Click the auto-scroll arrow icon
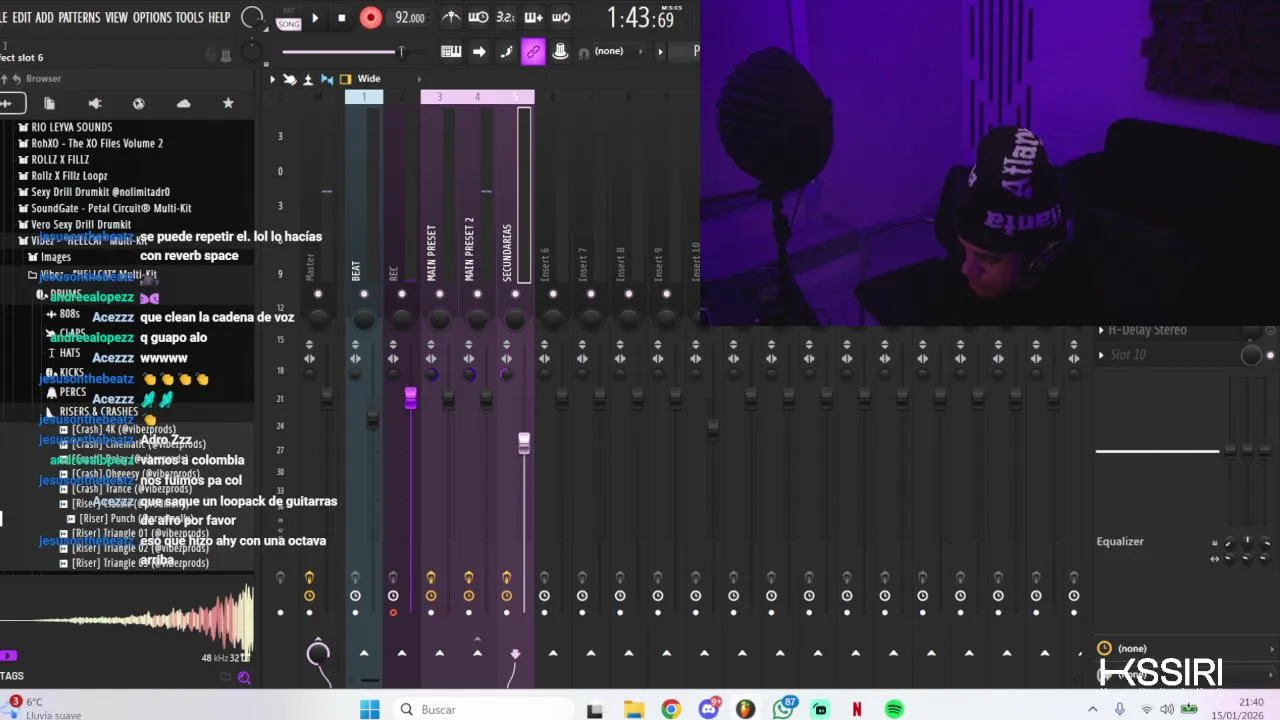The image size is (1280, 720). (479, 52)
